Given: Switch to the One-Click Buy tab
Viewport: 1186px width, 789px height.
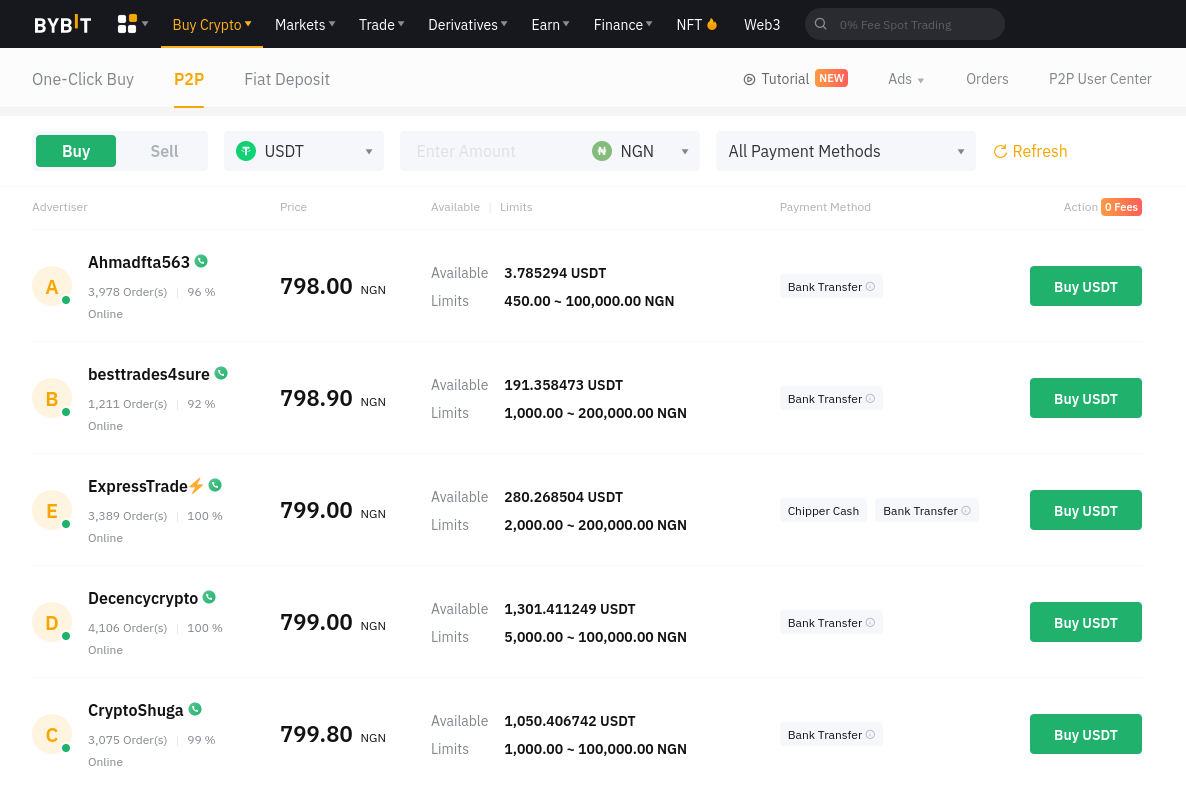Looking at the screenshot, I should pos(82,79).
